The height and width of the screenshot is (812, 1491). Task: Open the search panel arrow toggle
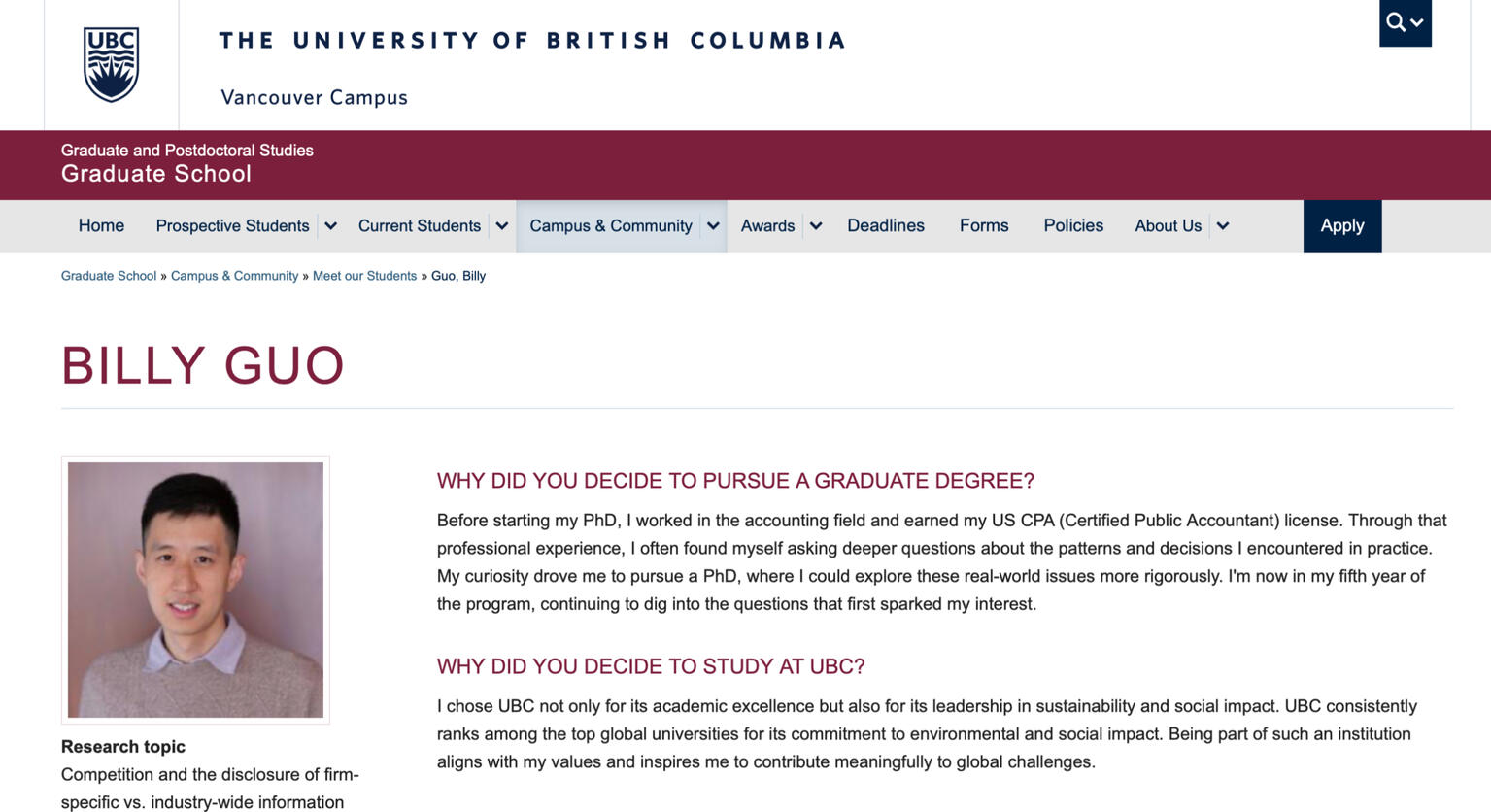point(1416,24)
